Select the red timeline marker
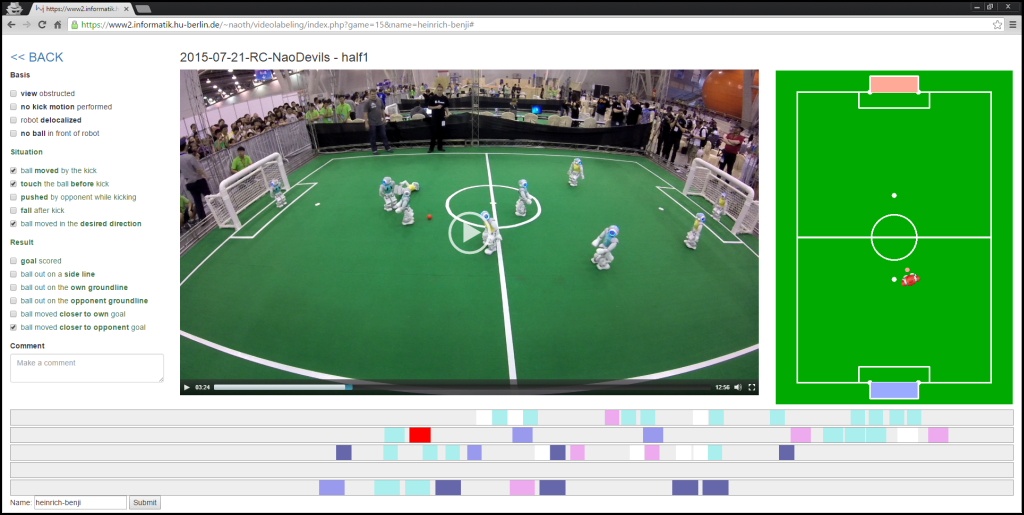 pyautogui.click(x=420, y=435)
